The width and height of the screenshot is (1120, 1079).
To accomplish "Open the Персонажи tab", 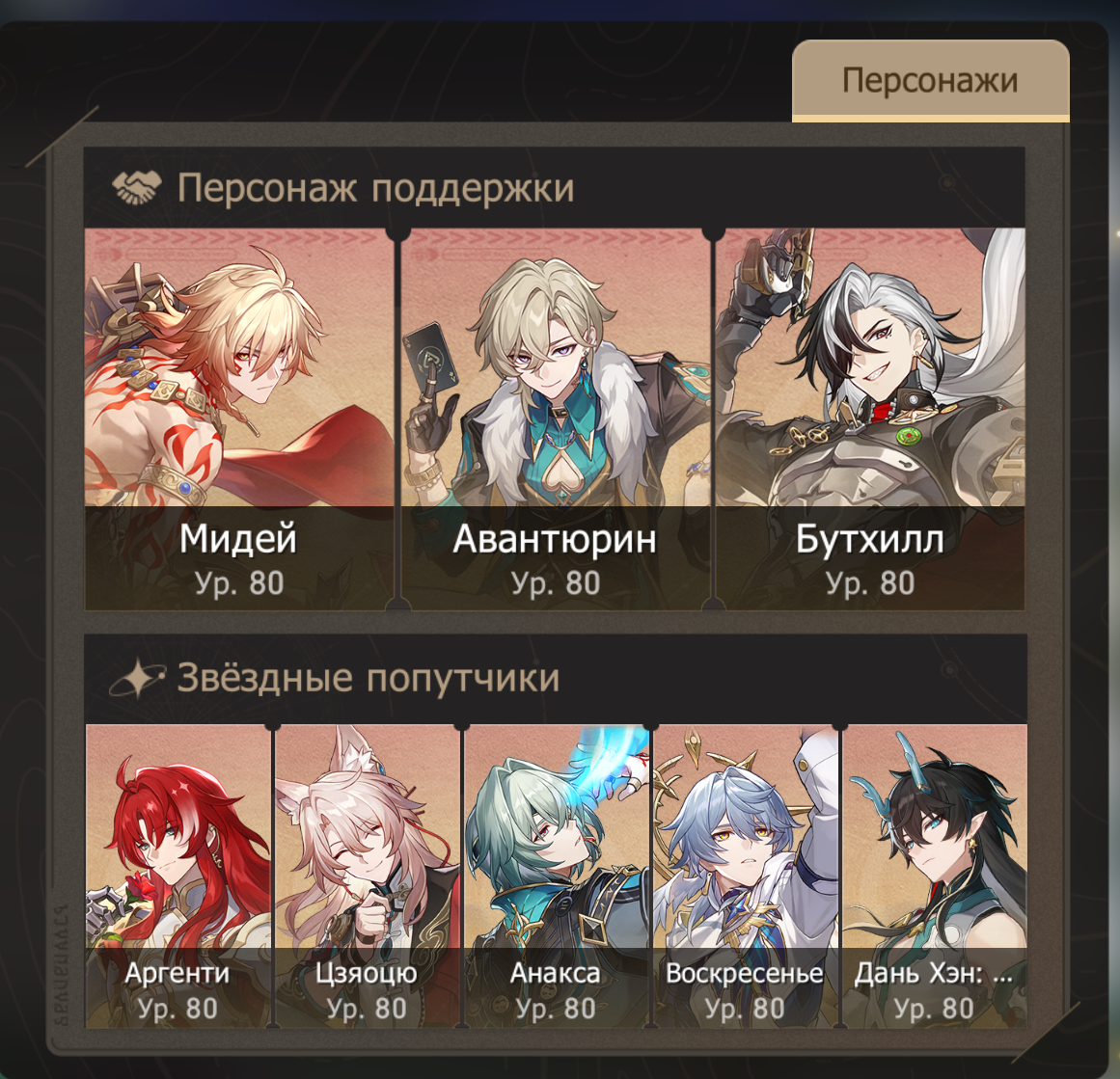I will coord(930,81).
